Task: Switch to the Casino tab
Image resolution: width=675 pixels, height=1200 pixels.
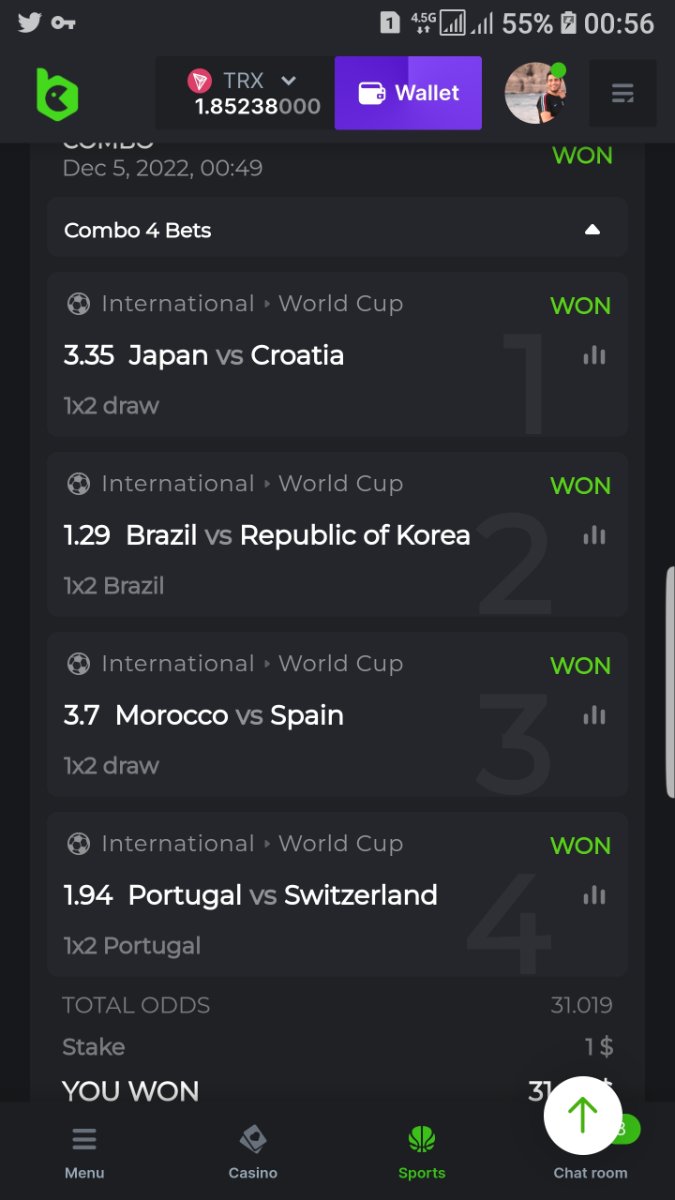Action: [253, 1152]
